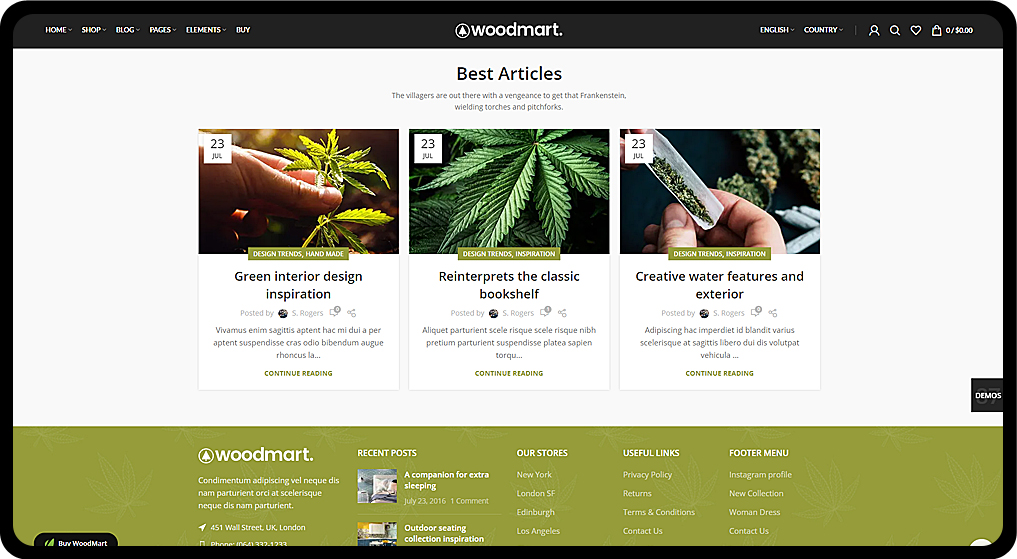Open the Terms & Conditions link
The image size is (1017, 559).
(659, 512)
